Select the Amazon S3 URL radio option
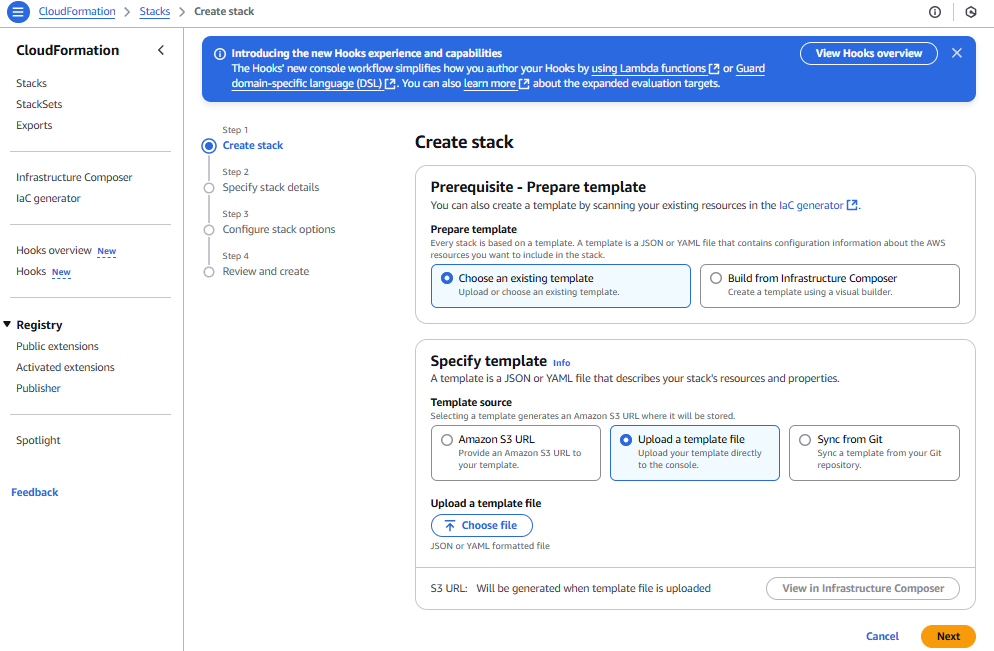 [x=447, y=439]
